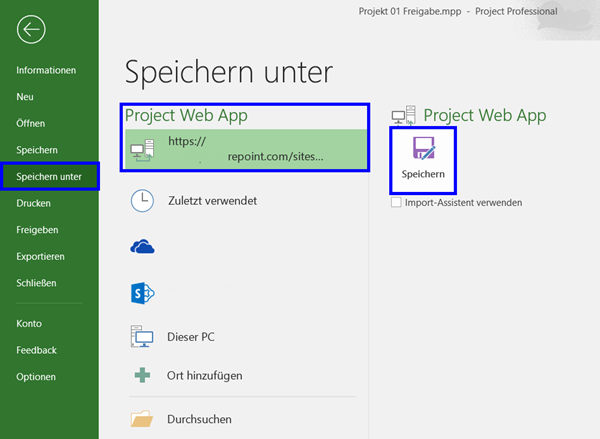Select Exportieren in sidebar
The height and width of the screenshot is (439, 600).
click(x=40, y=256)
